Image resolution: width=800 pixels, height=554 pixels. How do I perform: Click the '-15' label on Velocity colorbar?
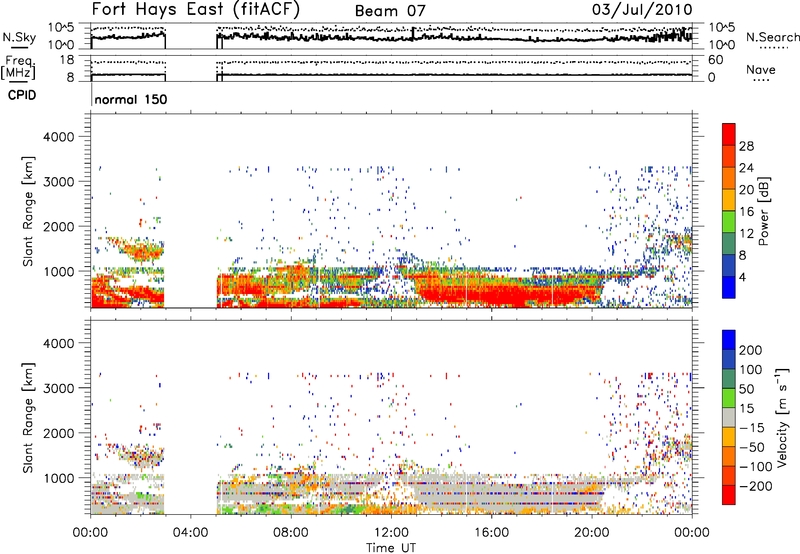(x=752, y=427)
